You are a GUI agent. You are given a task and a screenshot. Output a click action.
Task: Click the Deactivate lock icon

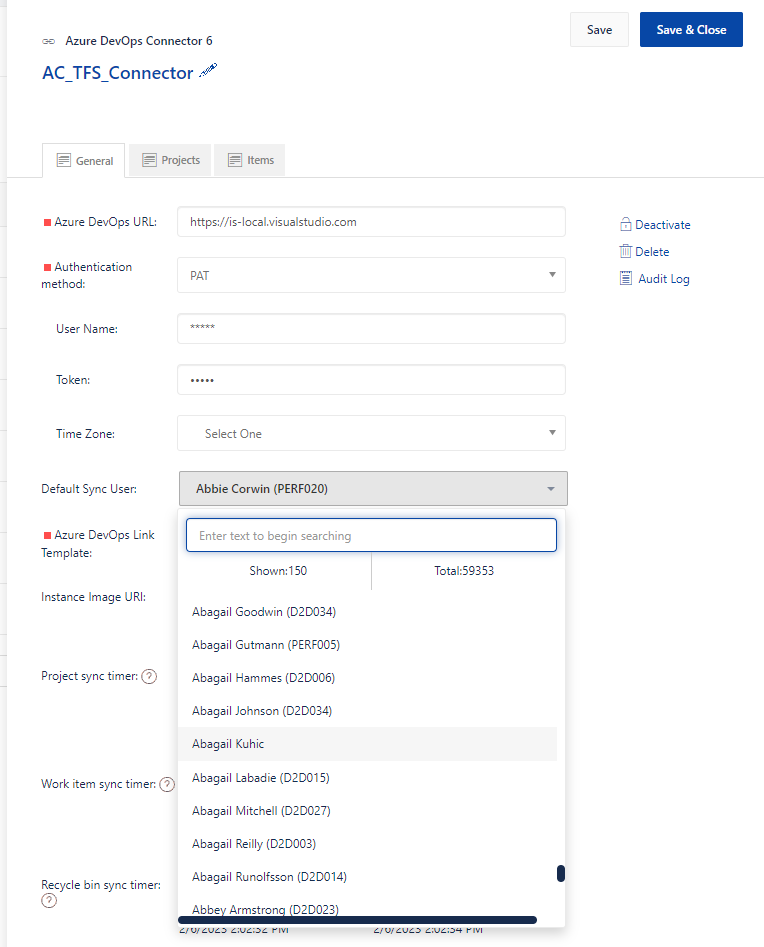coord(625,224)
